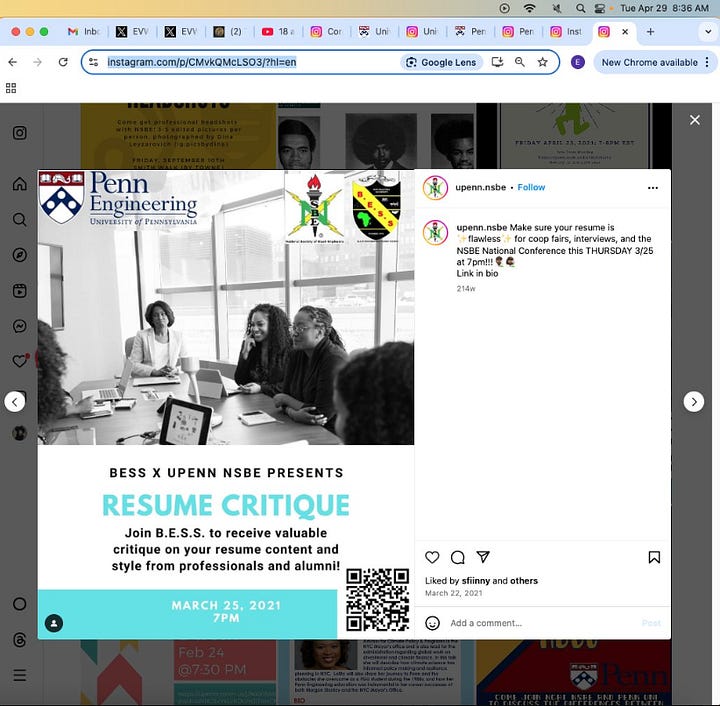720x706 pixels.
Task: Switch to first X EVW tab
Action: click(132, 32)
